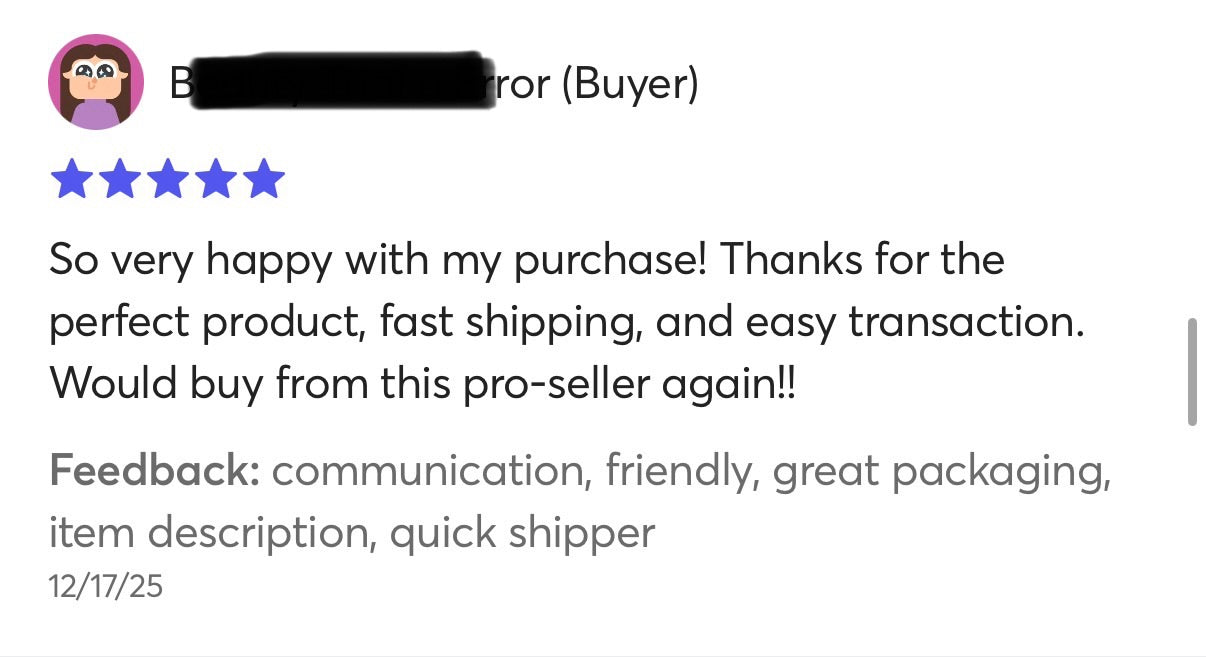Click the vertical scrollbar thumb
The width and height of the screenshot is (1206, 657).
pos(1191,372)
